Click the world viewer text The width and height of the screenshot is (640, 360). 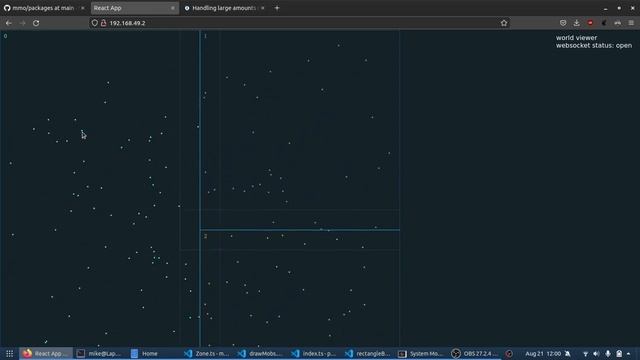(576, 38)
